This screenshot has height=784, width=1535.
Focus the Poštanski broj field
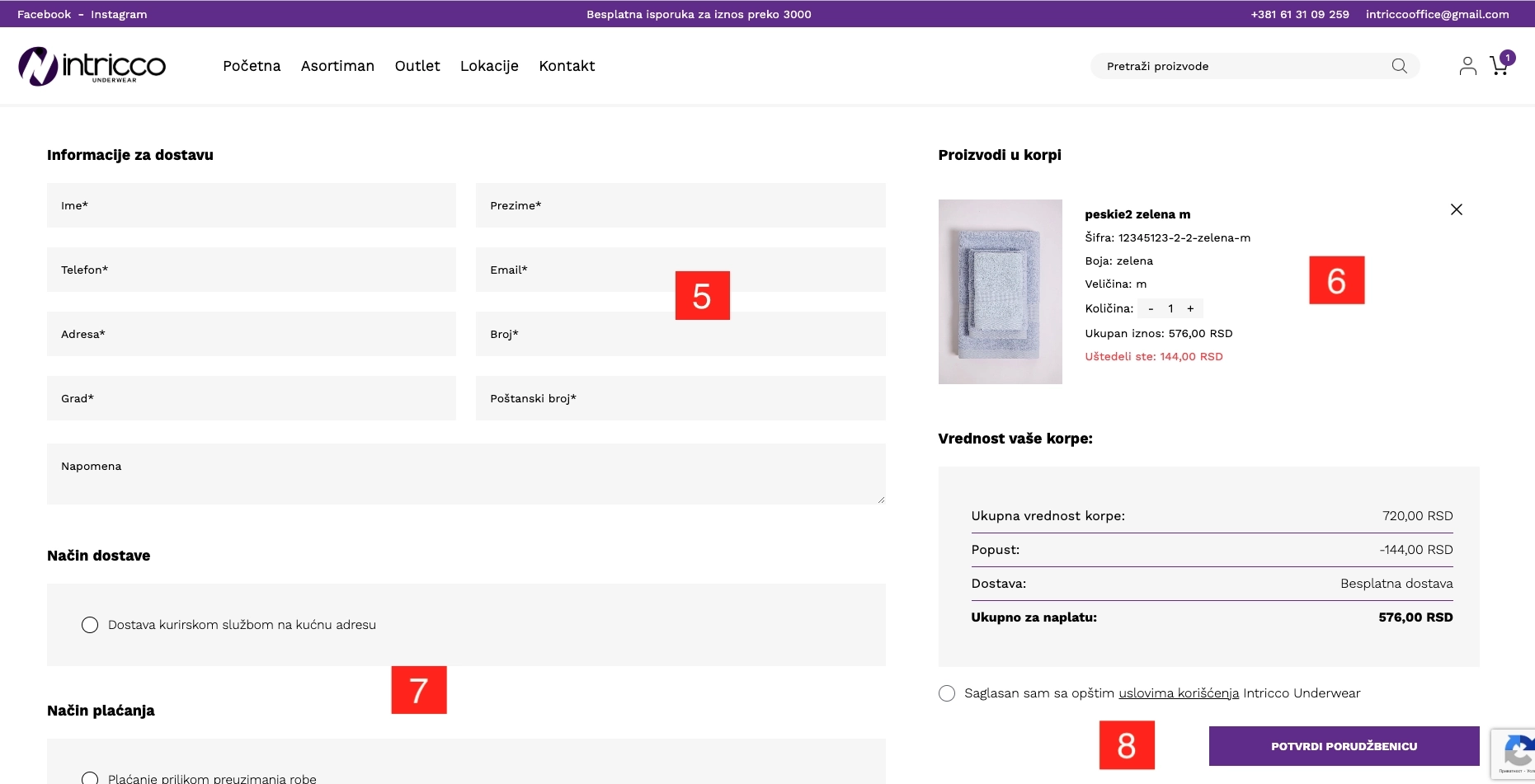click(680, 398)
